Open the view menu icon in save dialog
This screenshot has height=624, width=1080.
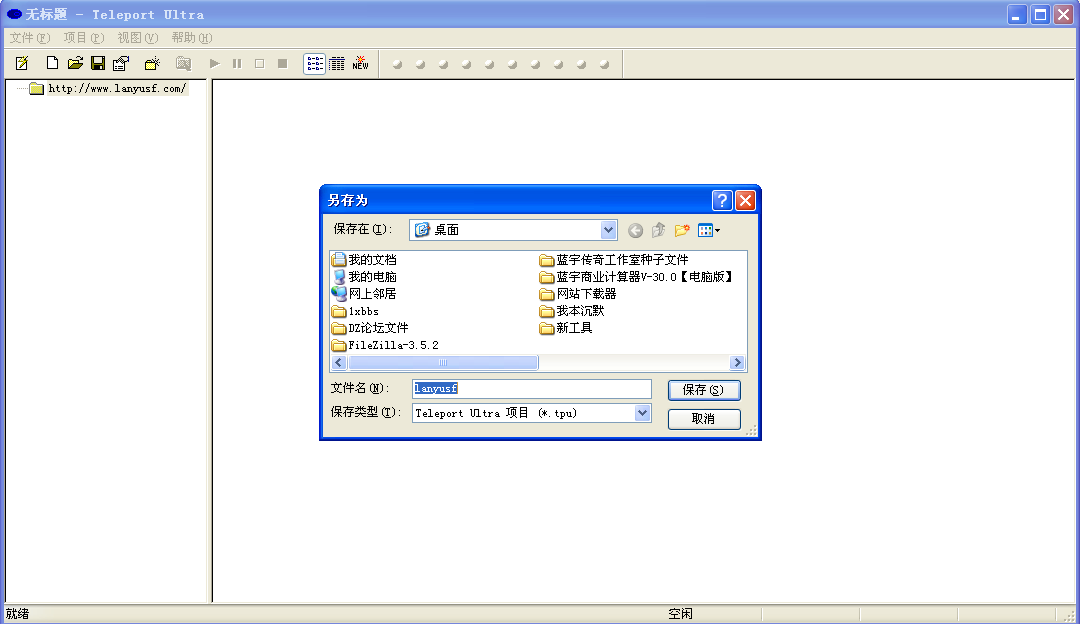point(709,230)
